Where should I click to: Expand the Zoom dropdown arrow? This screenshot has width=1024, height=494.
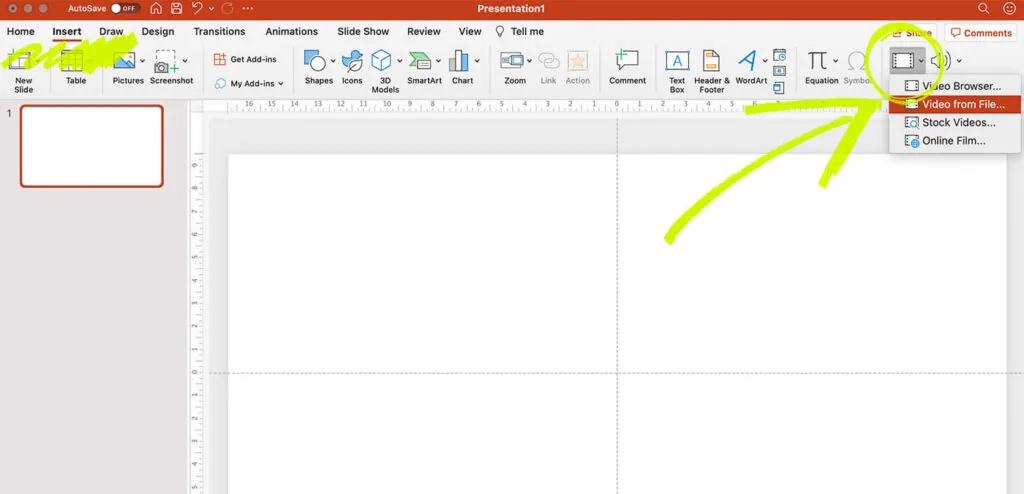pyautogui.click(x=529, y=61)
